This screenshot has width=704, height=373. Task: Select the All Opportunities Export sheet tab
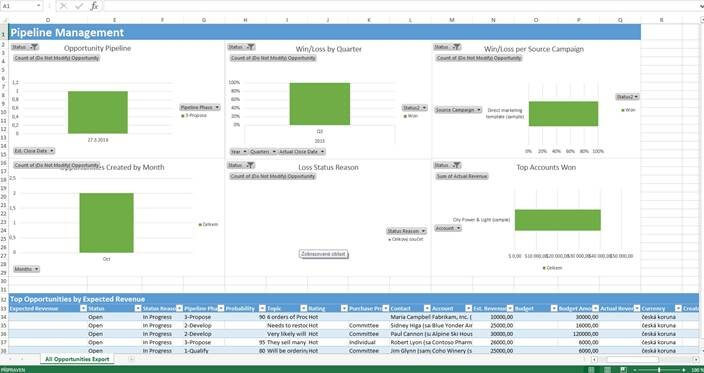pyautogui.click(x=77, y=360)
